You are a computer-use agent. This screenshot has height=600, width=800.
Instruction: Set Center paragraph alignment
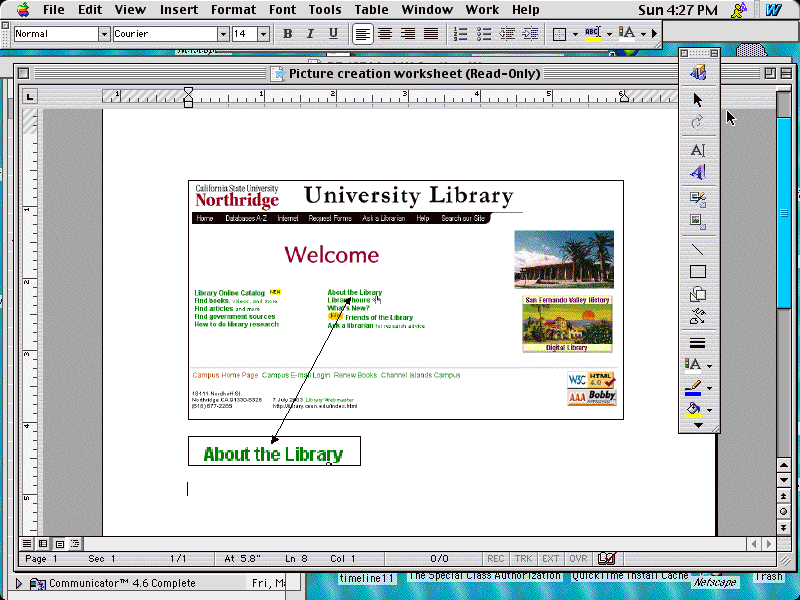point(385,34)
